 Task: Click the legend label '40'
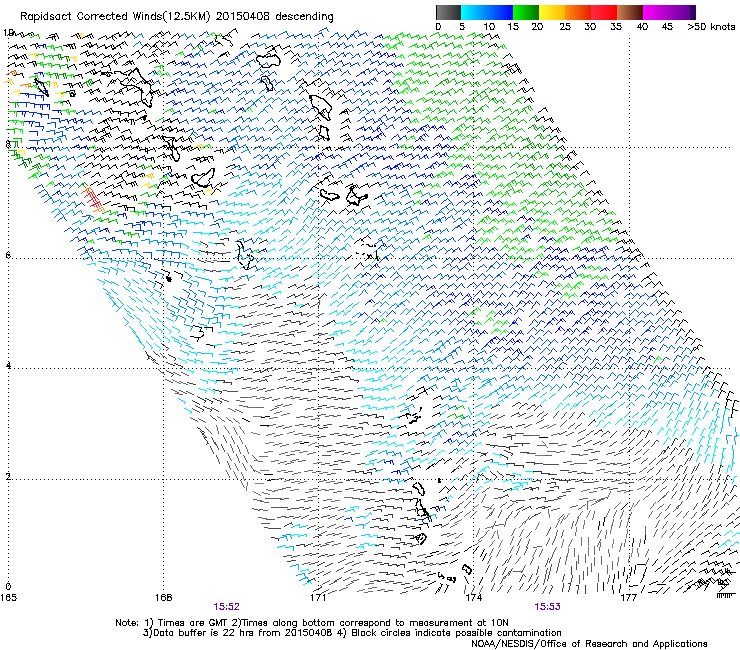pyautogui.click(x=642, y=27)
